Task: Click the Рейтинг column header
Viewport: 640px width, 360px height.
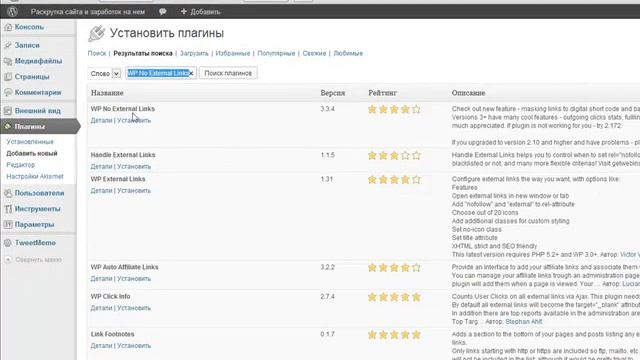Action: point(382,93)
